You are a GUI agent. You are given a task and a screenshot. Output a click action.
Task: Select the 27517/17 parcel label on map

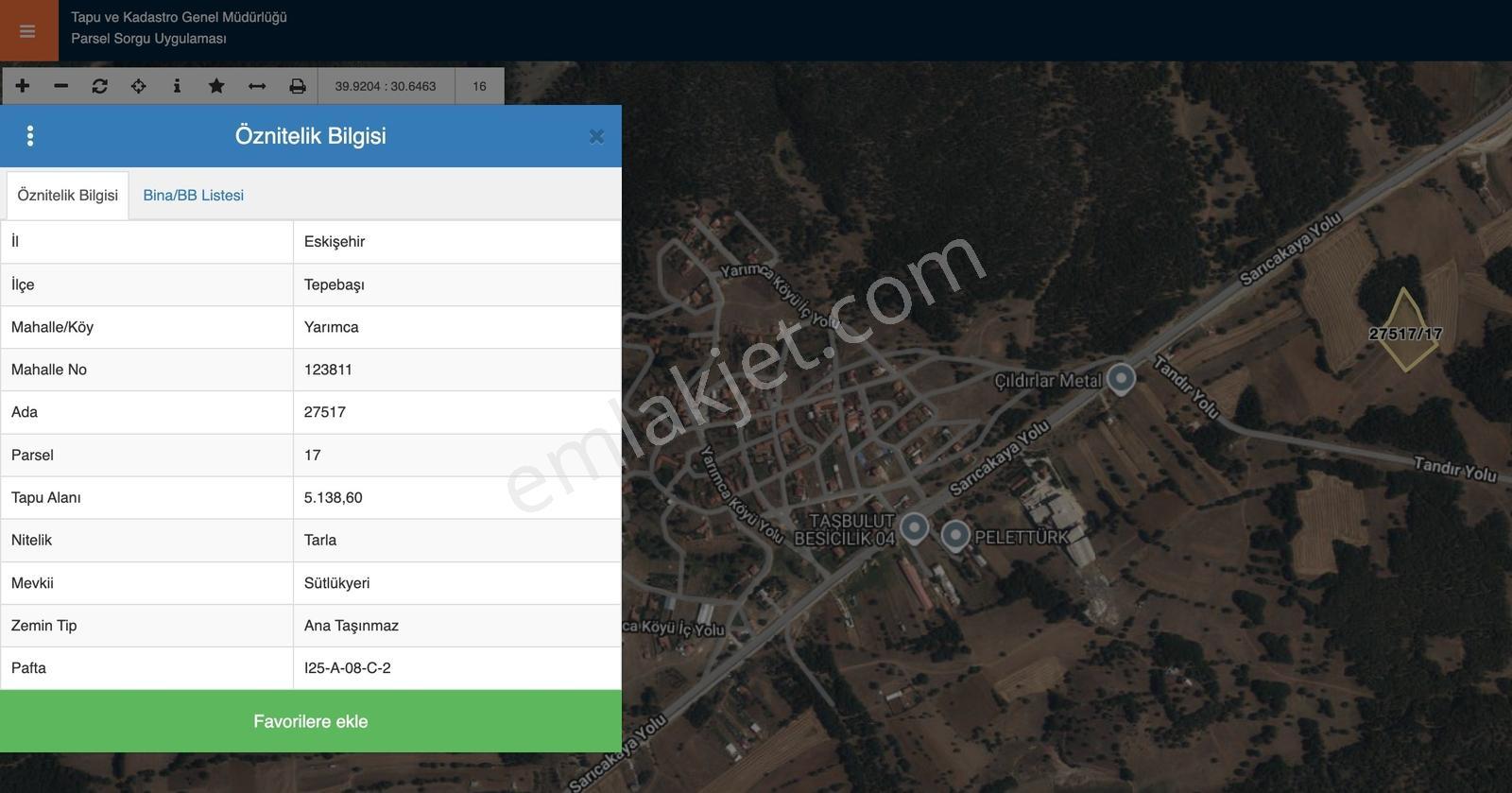pos(1405,334)
